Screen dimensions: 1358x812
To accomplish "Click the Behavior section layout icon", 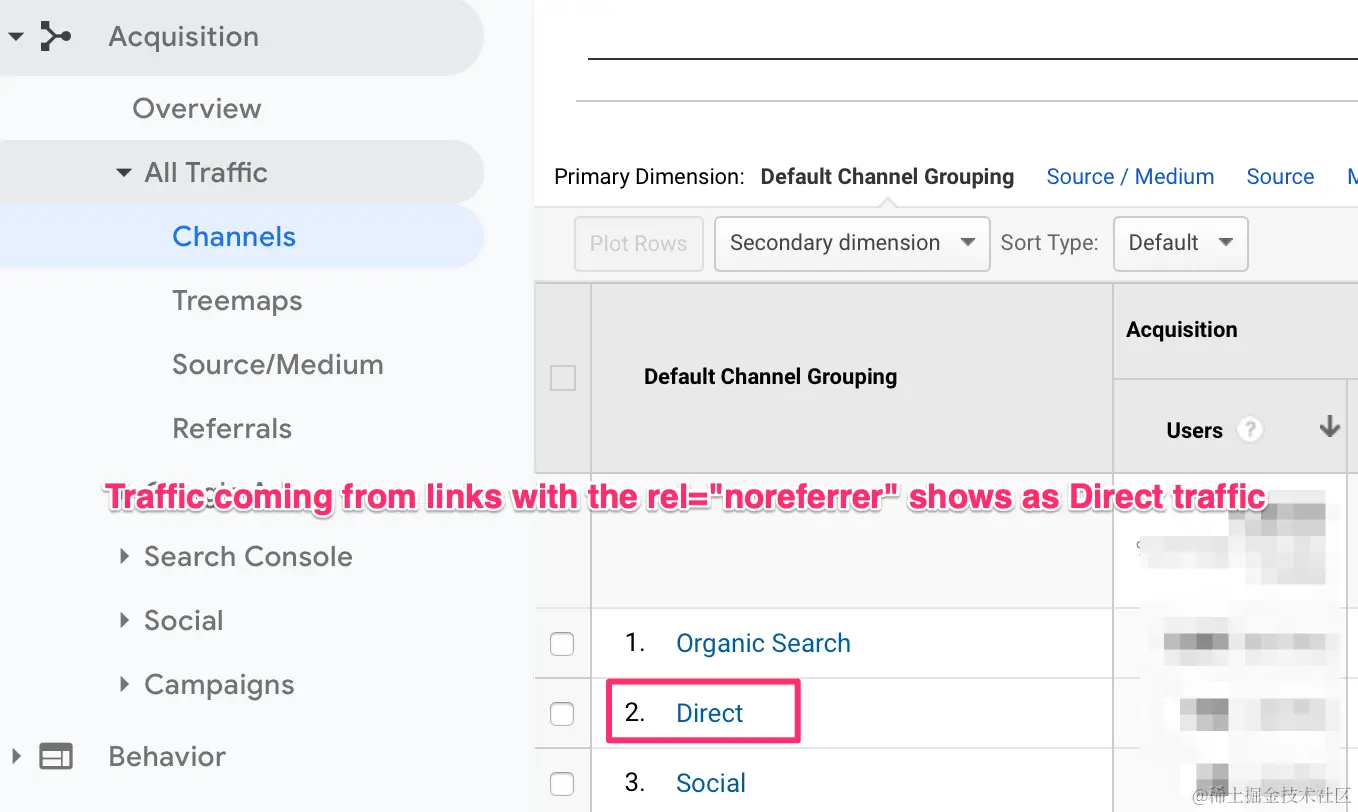I will tap(56, 757).
